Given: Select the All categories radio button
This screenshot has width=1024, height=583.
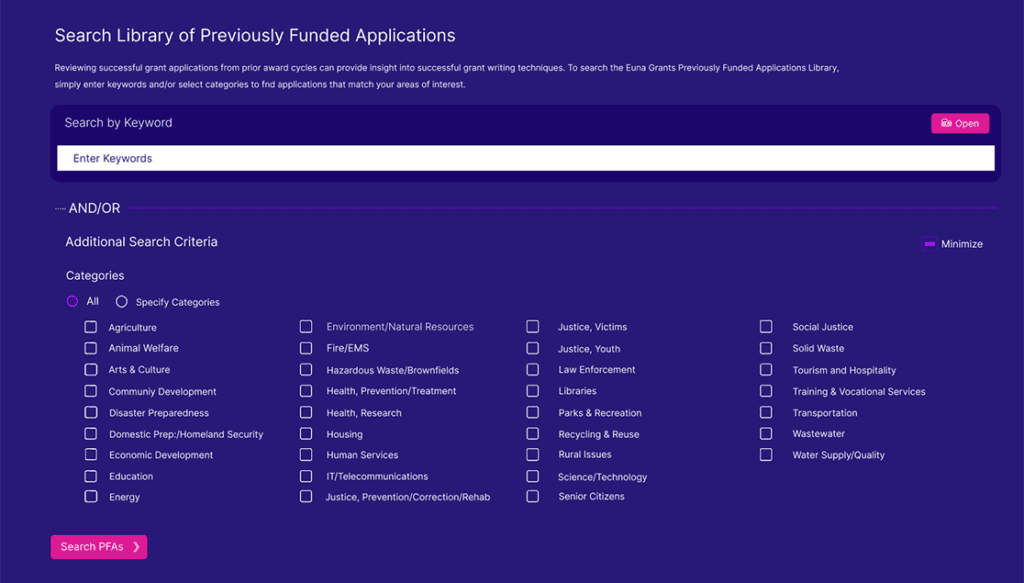Looking at the screenshot, I should [72, 301].
